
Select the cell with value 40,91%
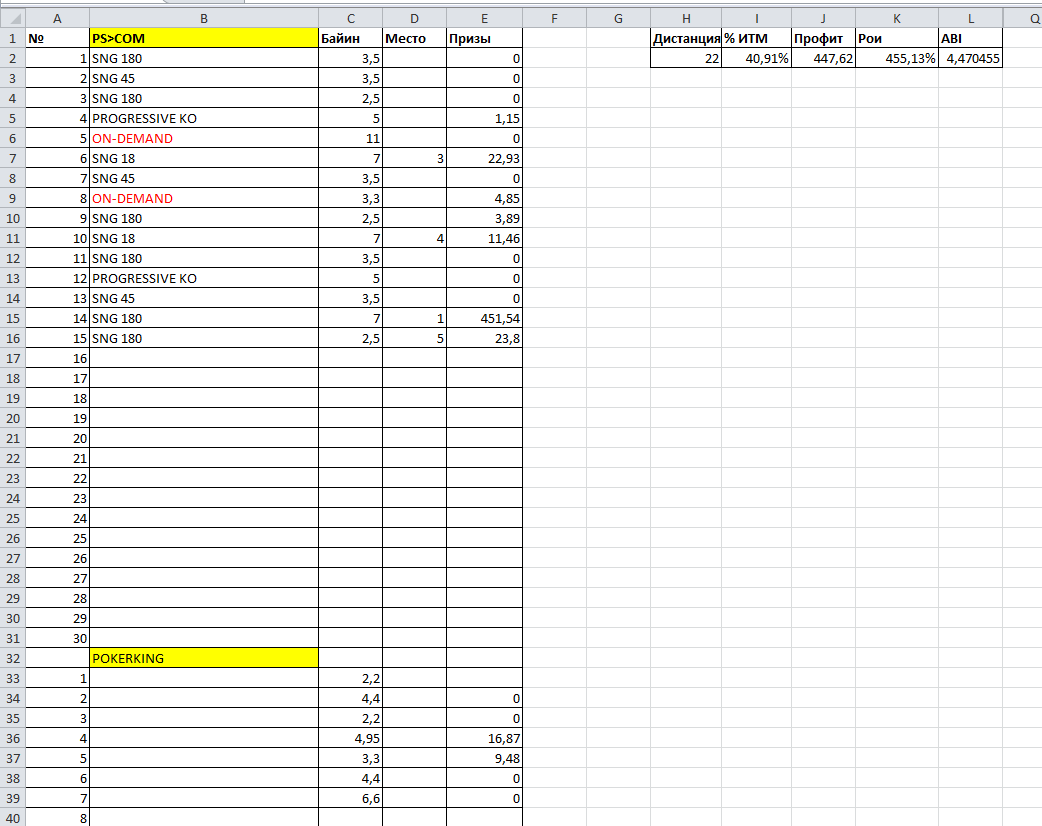click(x=756, y=58)
